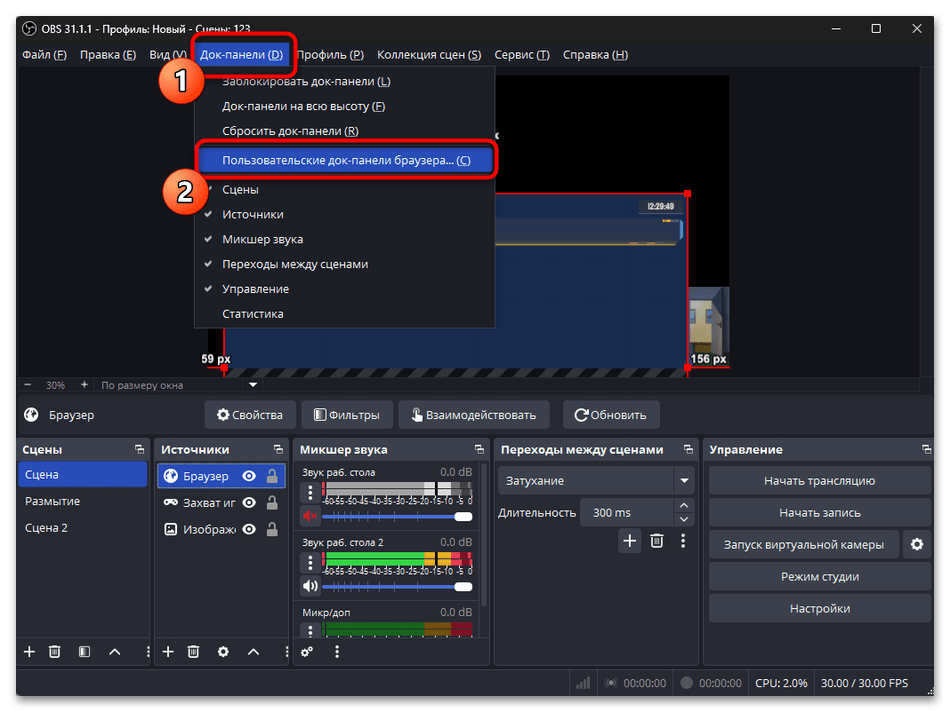Viewport: 950px width, 712px height.
Task: Open Затухание transition dropdown
Action: pyautogui.click(x=596, y=481)
